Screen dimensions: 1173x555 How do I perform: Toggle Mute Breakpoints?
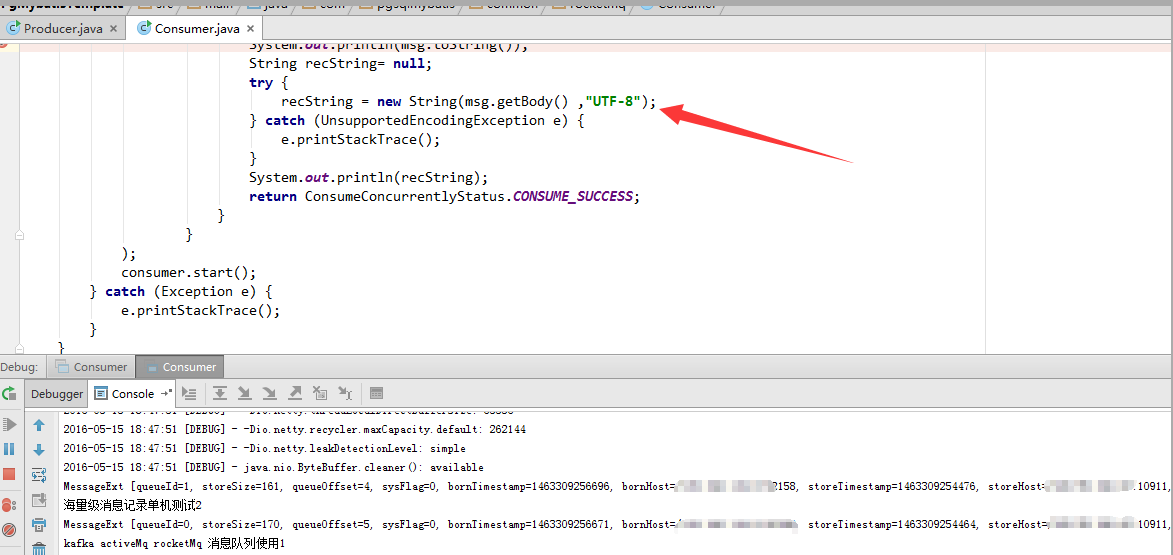9,530
